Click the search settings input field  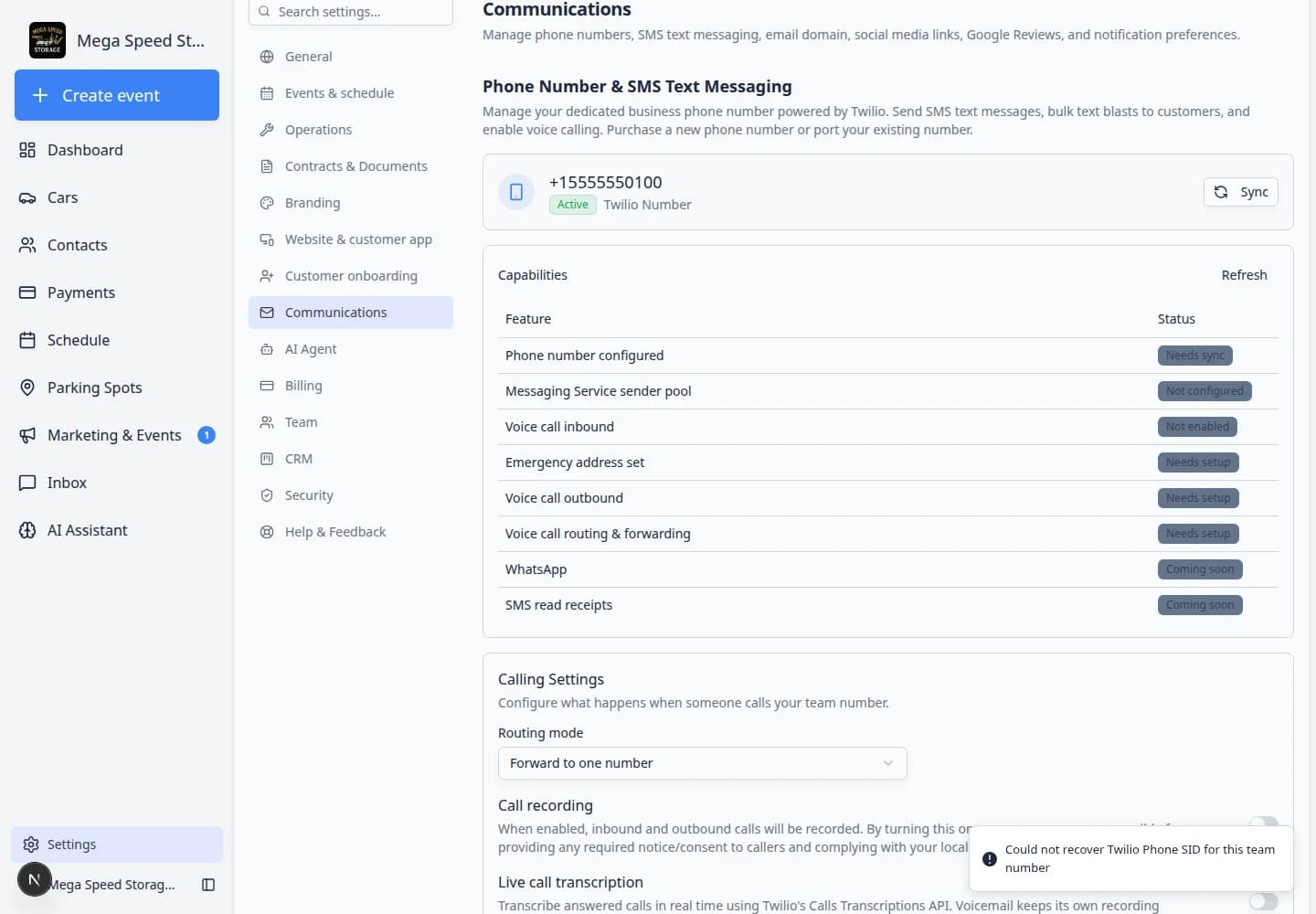pos(351,12)
